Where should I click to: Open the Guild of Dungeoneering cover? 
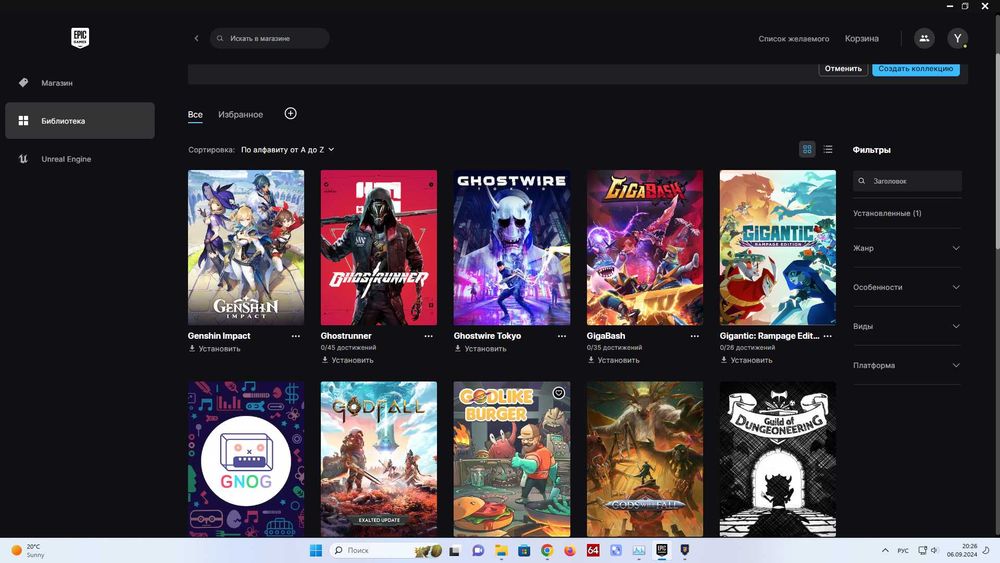[777, 459]
